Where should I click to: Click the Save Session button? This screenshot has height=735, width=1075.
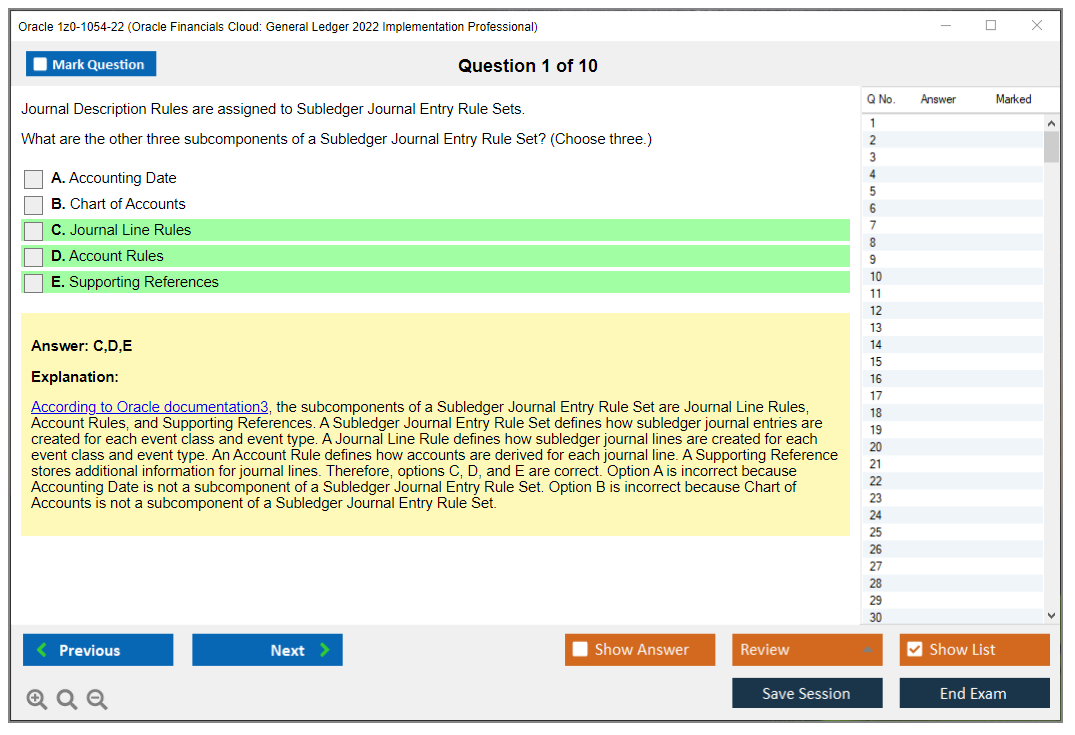pyautogui.click(x=806, y=694)
